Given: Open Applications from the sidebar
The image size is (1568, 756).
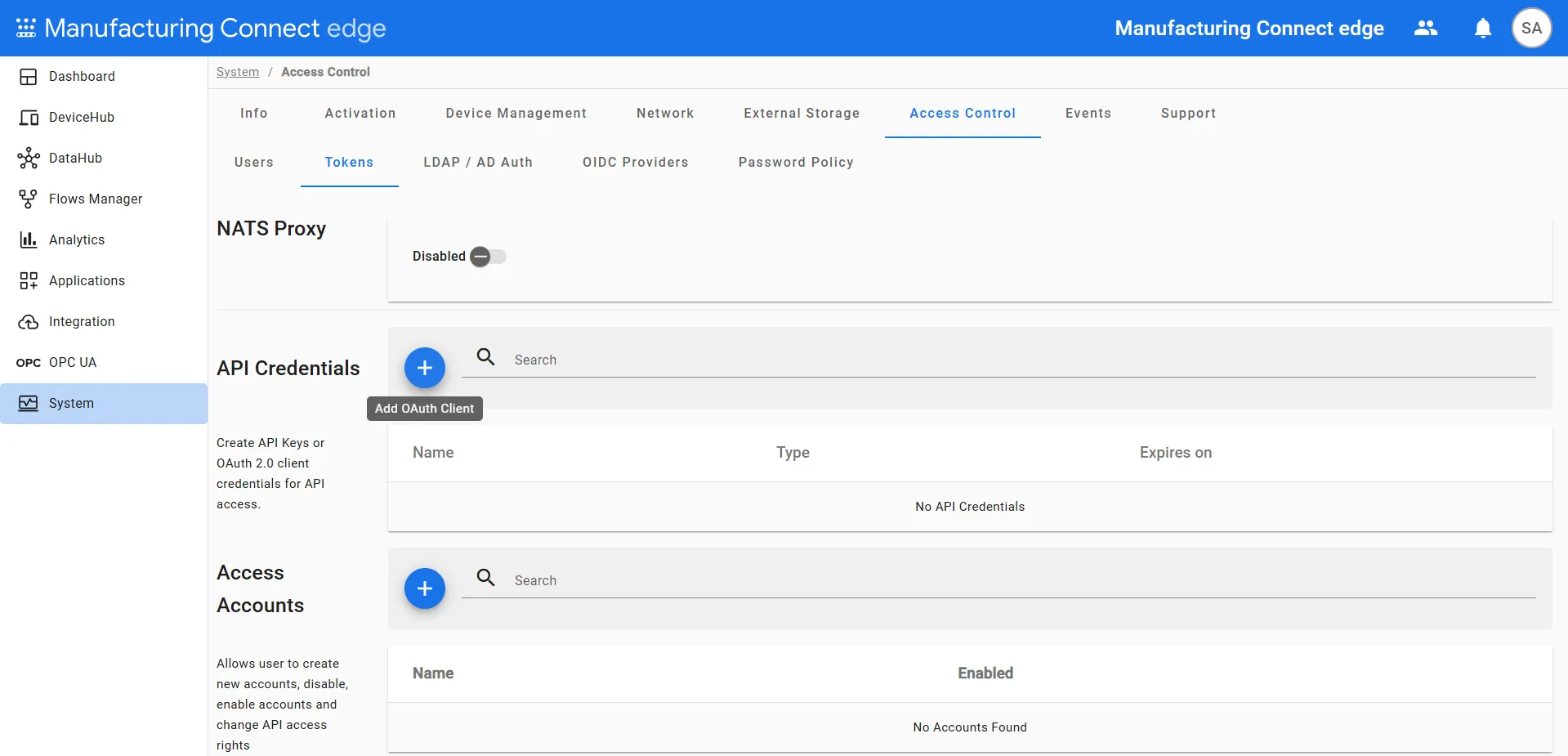Looking at the screenshot, I should (x=104, y=281).
